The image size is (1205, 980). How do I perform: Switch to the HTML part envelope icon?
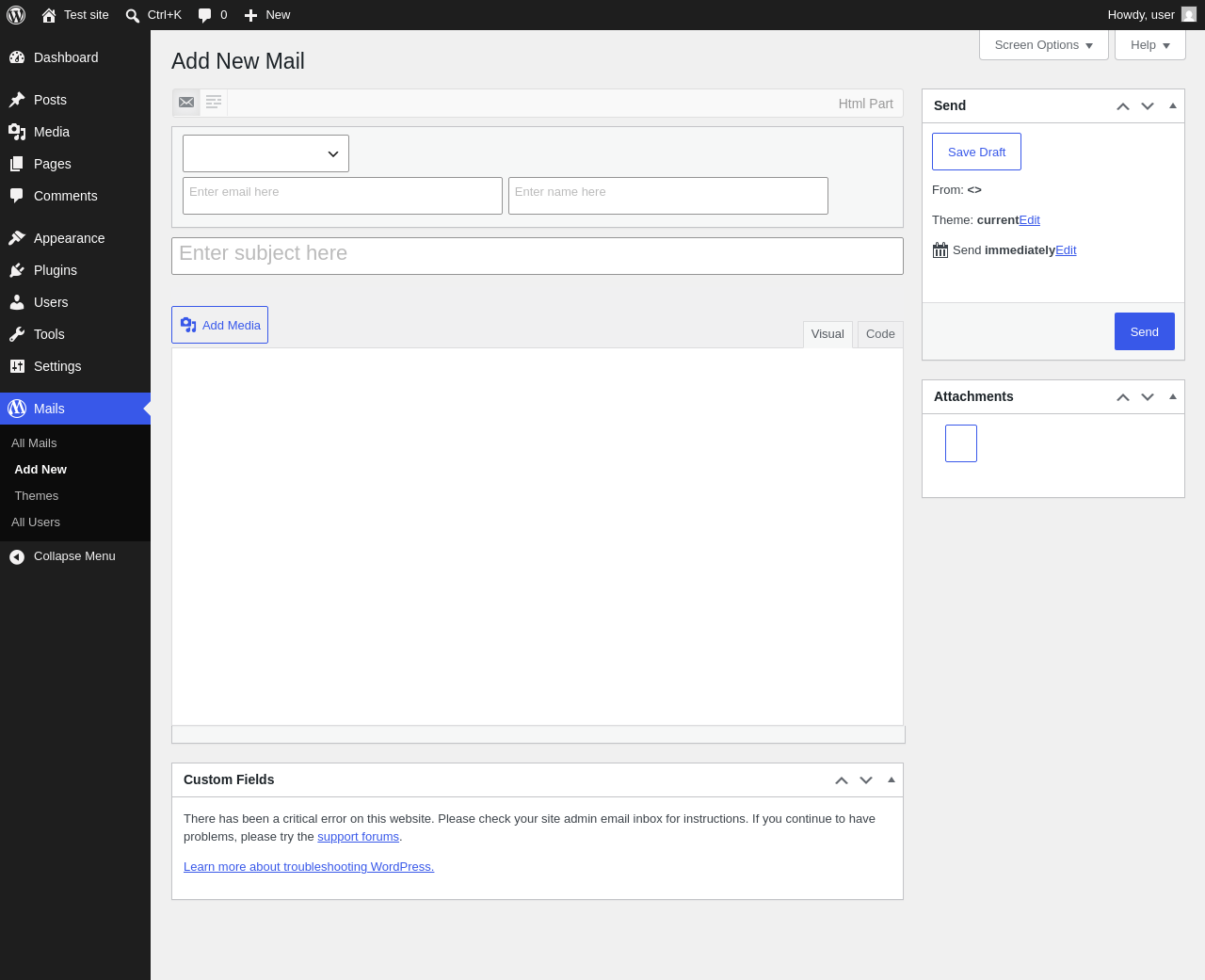pos(186,102)
